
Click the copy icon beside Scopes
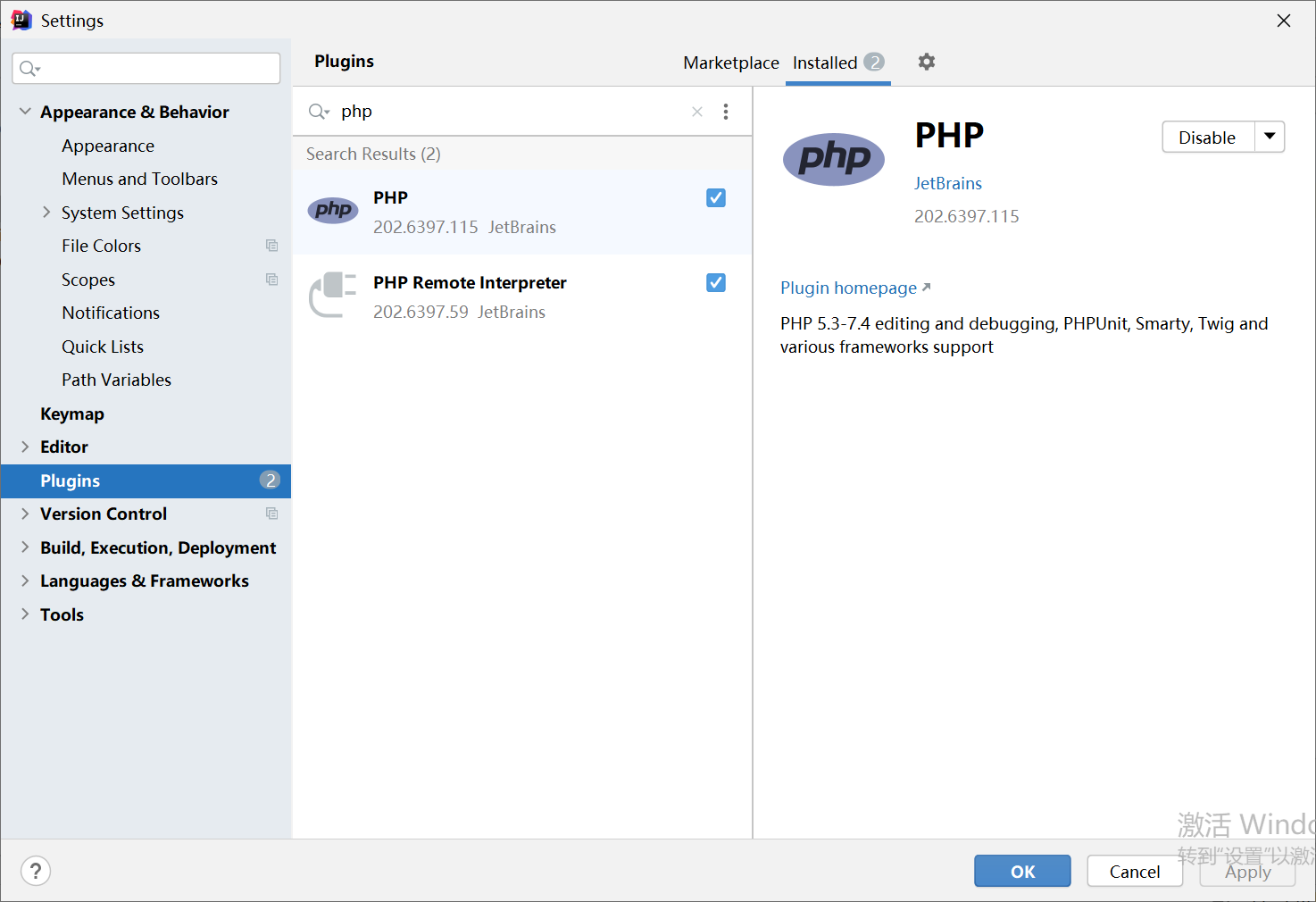271,280
